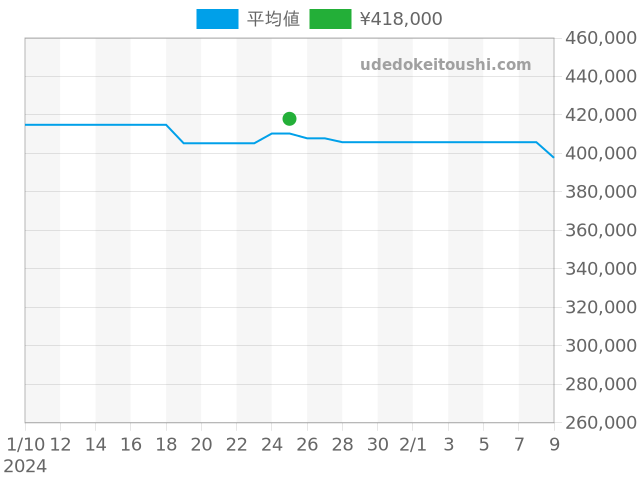The height and width of the screenshot is (480, 640).
Task: Click the 2024 year label
Action: (x=25, y=466)
